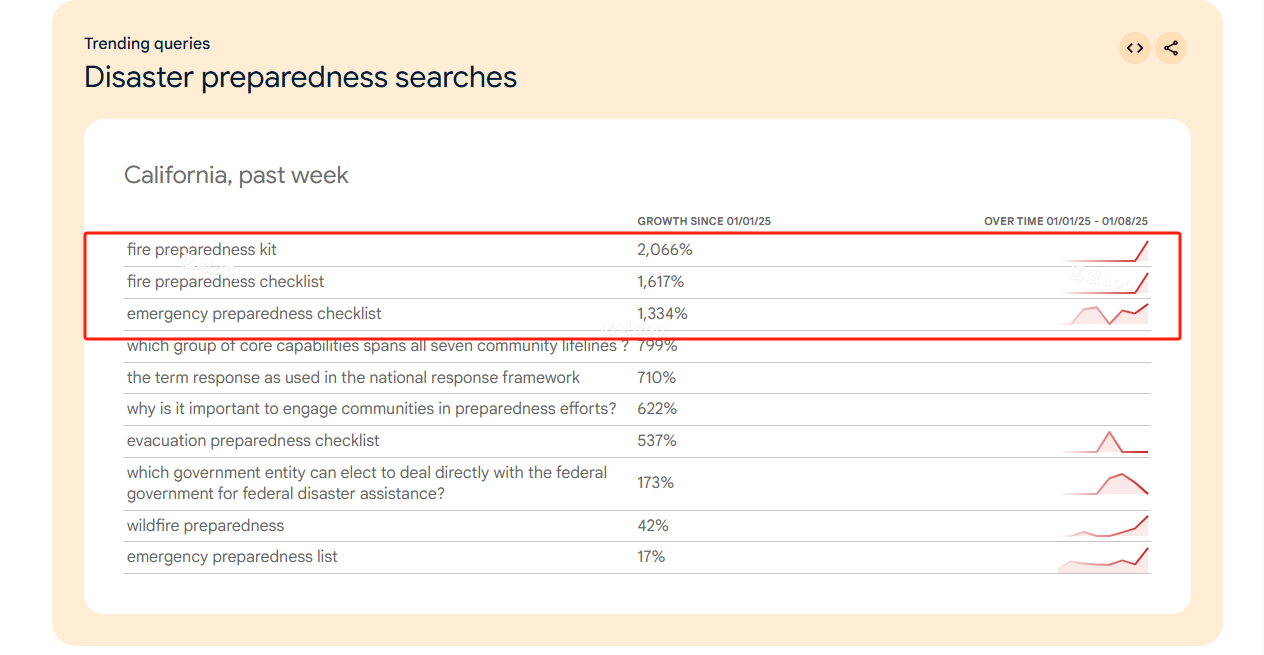Click the Disaster preparedness searches heading
This screenshot has width=1264, height=655.
tap(300, 77)
